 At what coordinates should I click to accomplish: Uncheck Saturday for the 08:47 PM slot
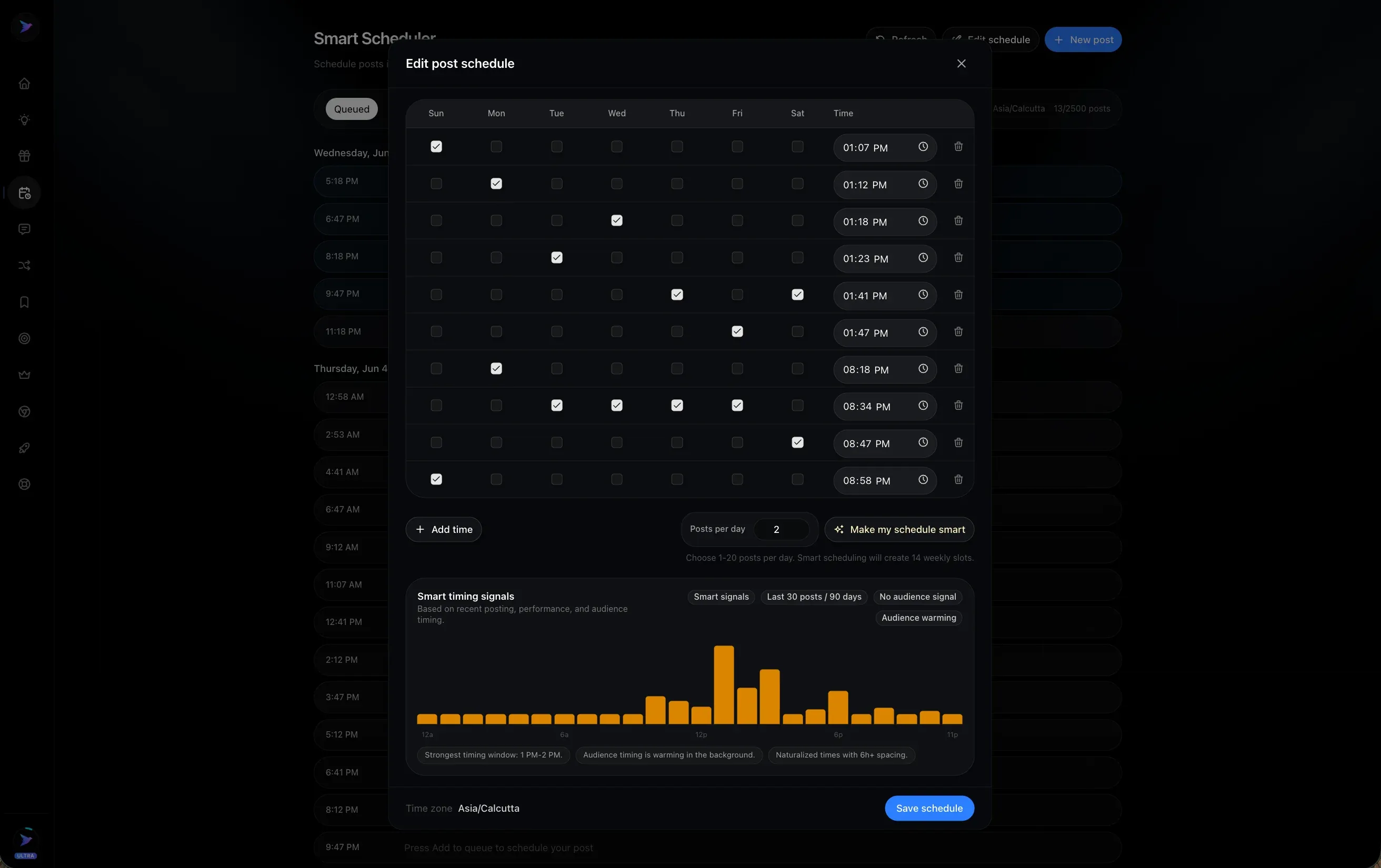coord(797,442)
